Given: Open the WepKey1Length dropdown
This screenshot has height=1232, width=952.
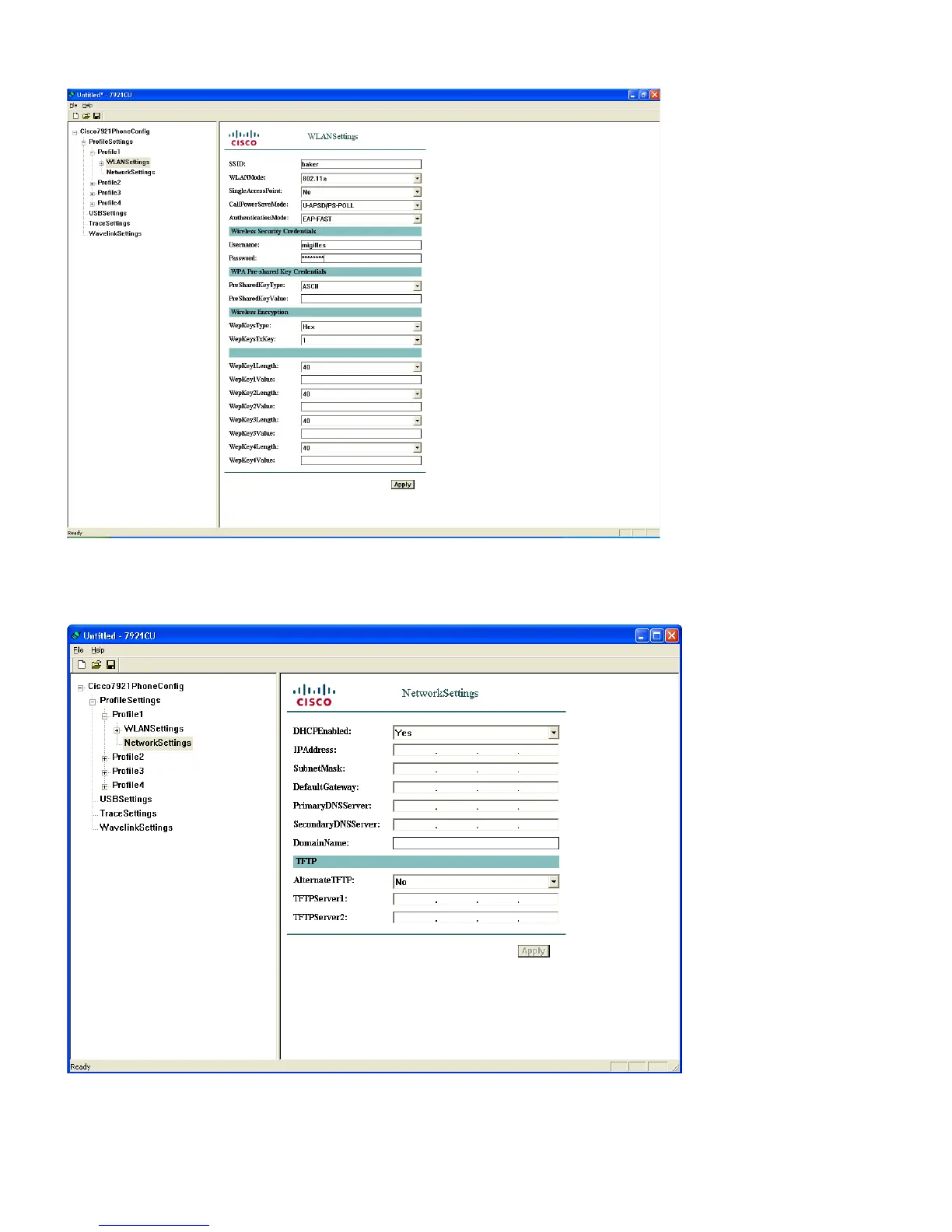Looking at the screenshot, I should coord(418,367).
